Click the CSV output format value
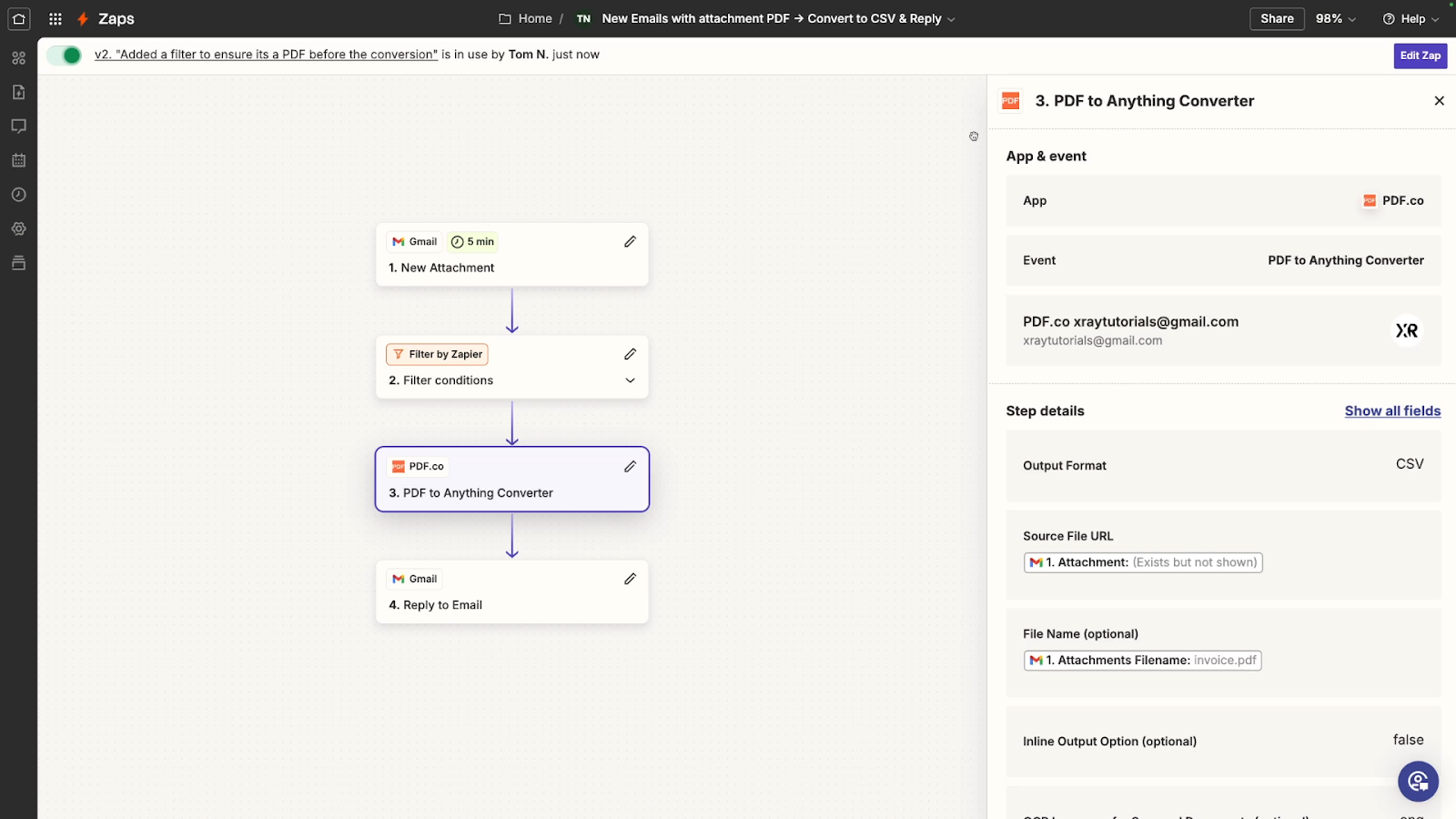The image size is (1456, 819). pyautogui.click(x=1410, y=464)
